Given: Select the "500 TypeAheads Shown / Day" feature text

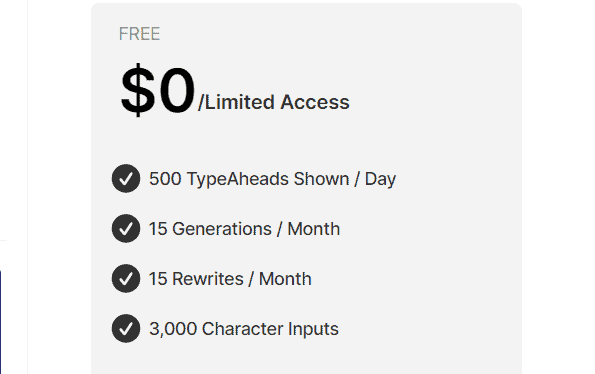Looking at the screenshot, I should click(272, 179).
